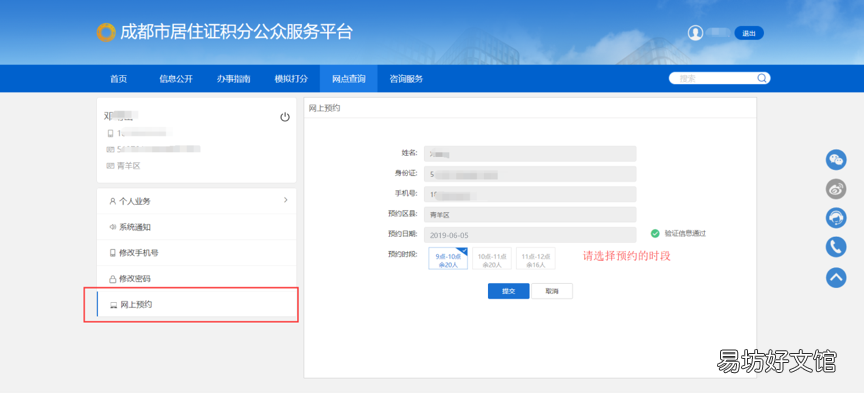The image size is (864, 393).
Task: Open 网点查询 menu item
Action: [x=349, y=79]
